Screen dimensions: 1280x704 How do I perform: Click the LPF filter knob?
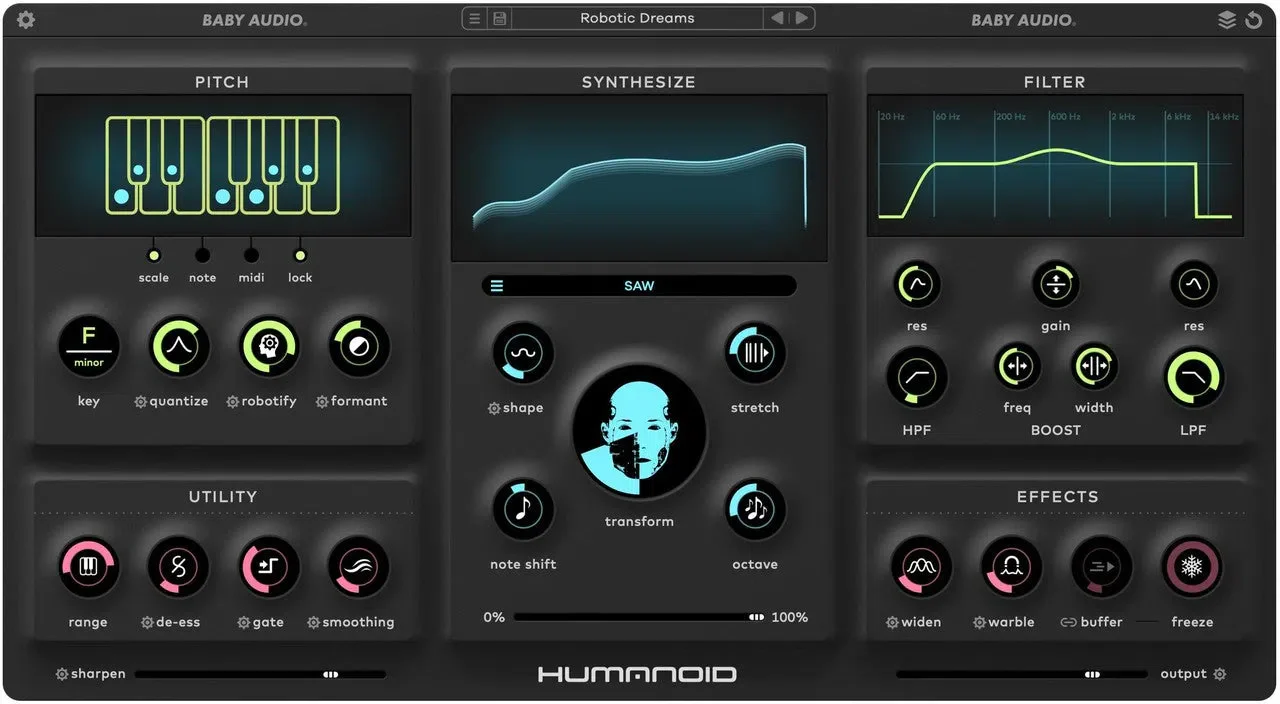pyautogui.click(x=1193, y=377)
